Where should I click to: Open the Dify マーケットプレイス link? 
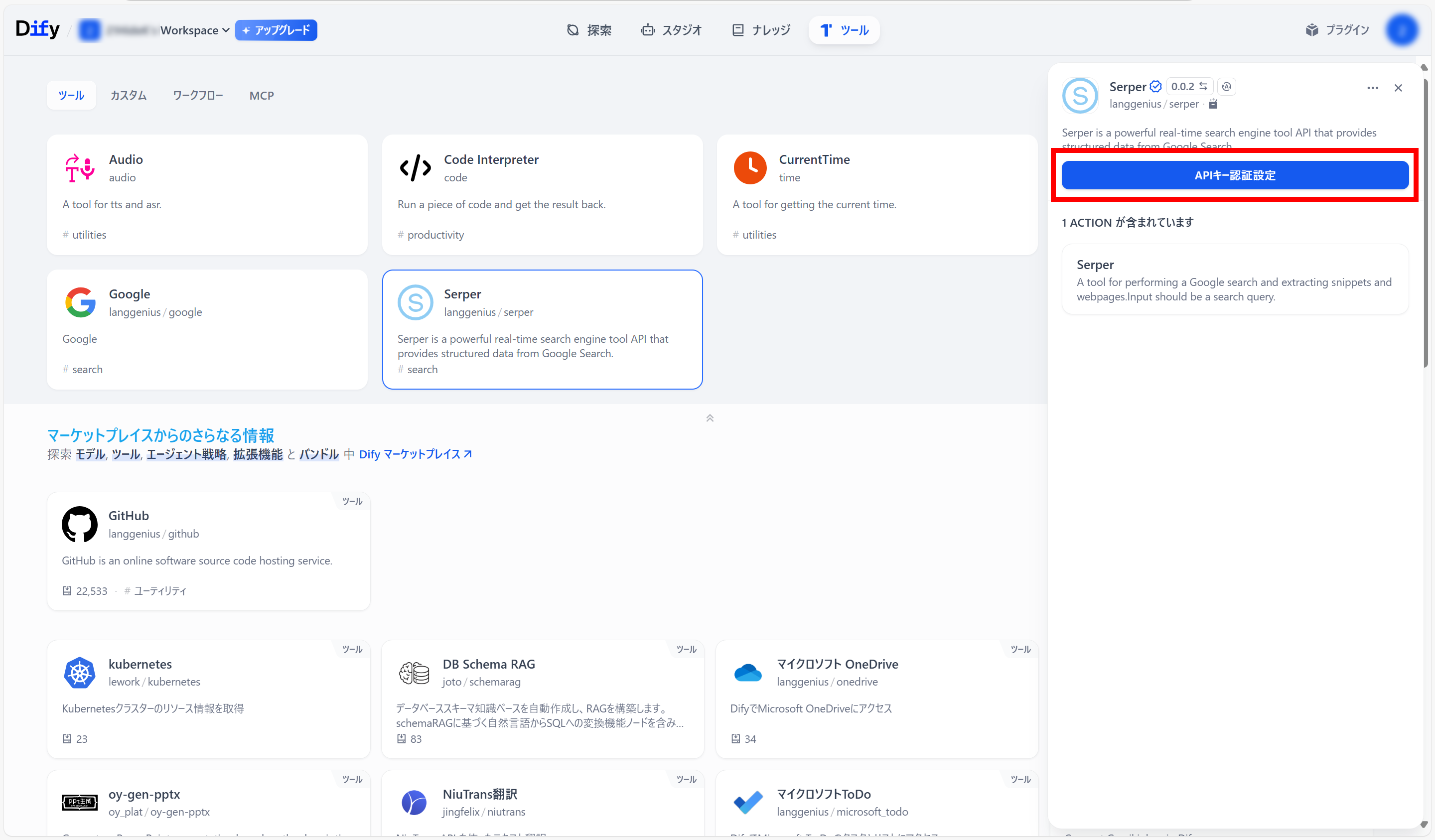coord(415,454)
